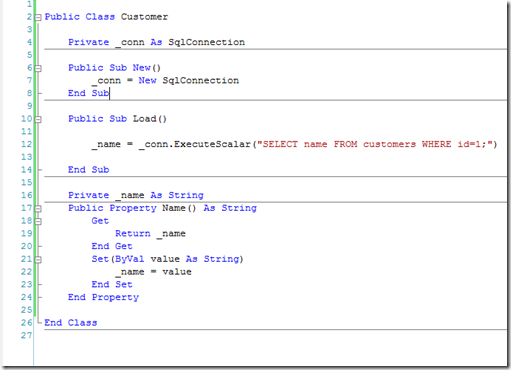Click 'End Sub' on line 14
Image resolution: width=511 pixels, height=370 pixels.
point(88,170)
